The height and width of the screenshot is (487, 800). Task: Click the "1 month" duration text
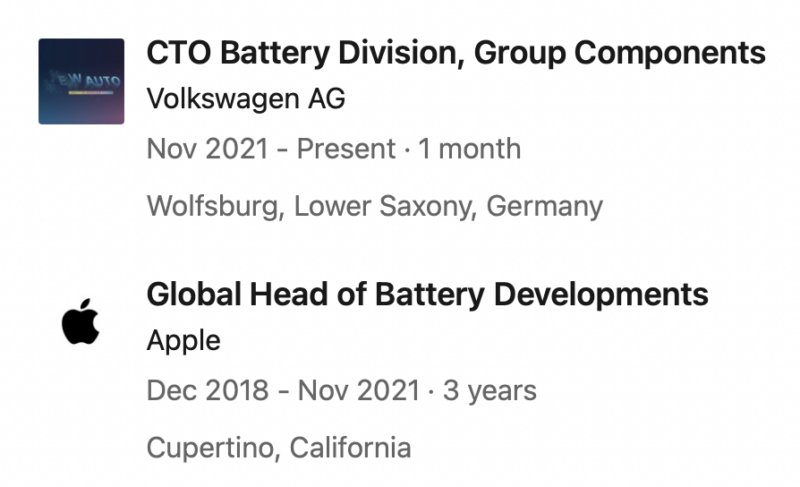click(470, 149)
